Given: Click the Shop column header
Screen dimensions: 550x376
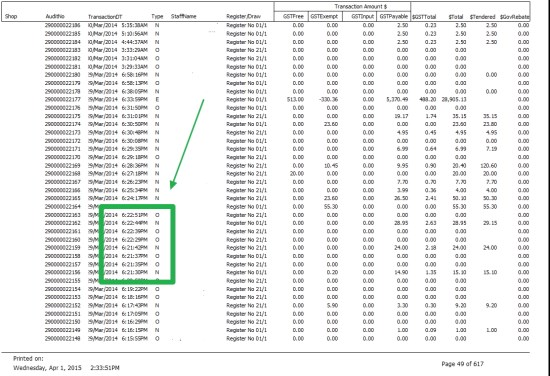Looking at the screenshot, I should coord(11,16).
